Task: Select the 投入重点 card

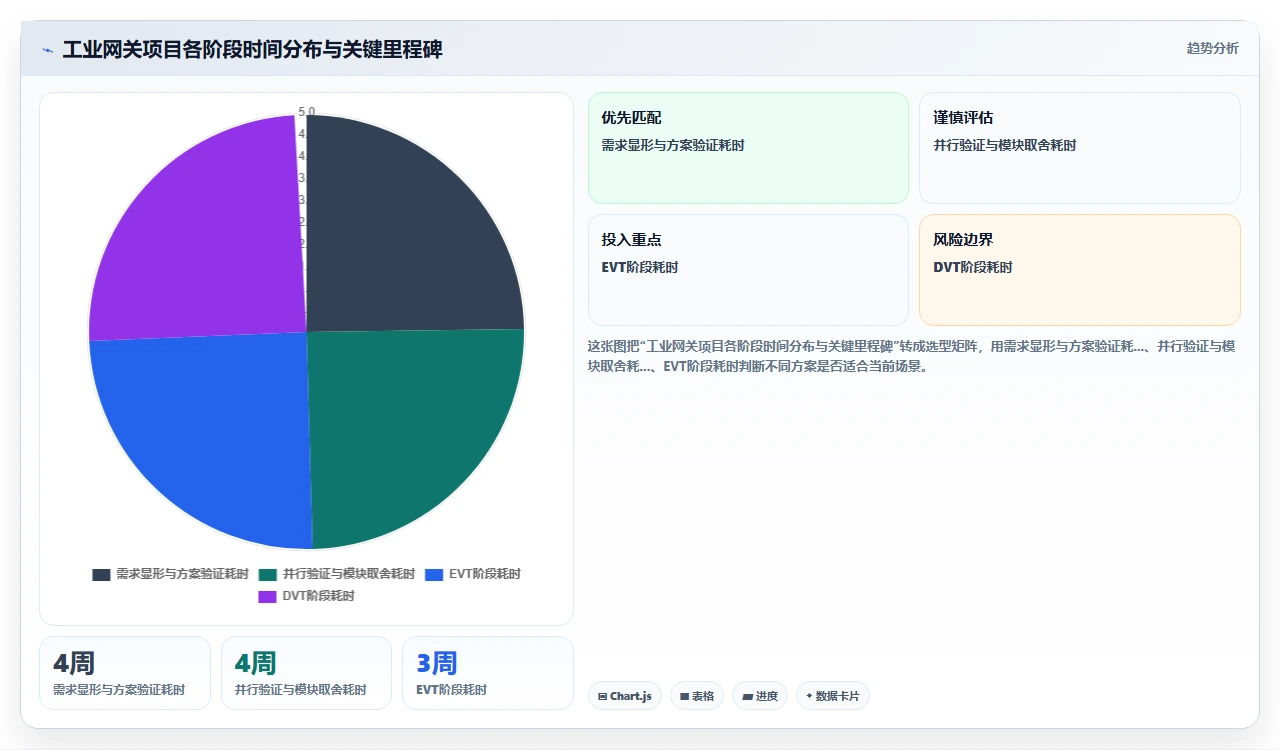Action: coord(748,270)
